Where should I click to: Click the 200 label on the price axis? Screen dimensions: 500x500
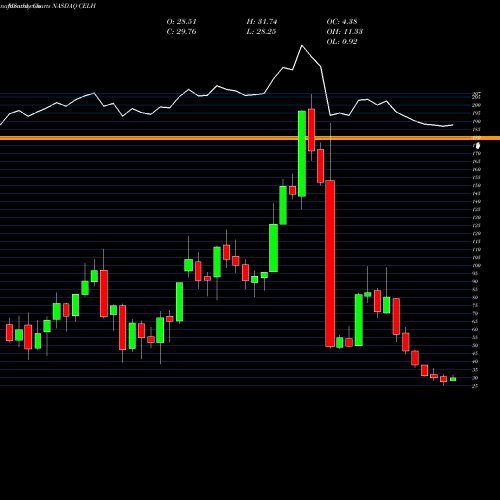point(477,105)
